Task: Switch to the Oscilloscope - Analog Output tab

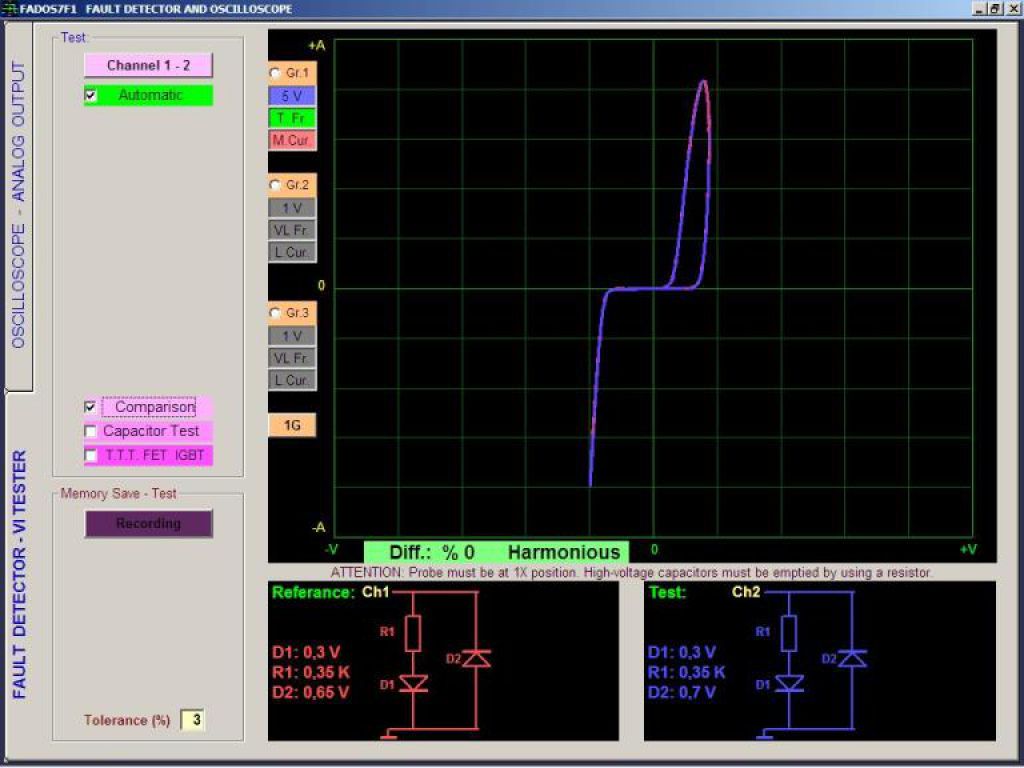Action: [18, 206]
